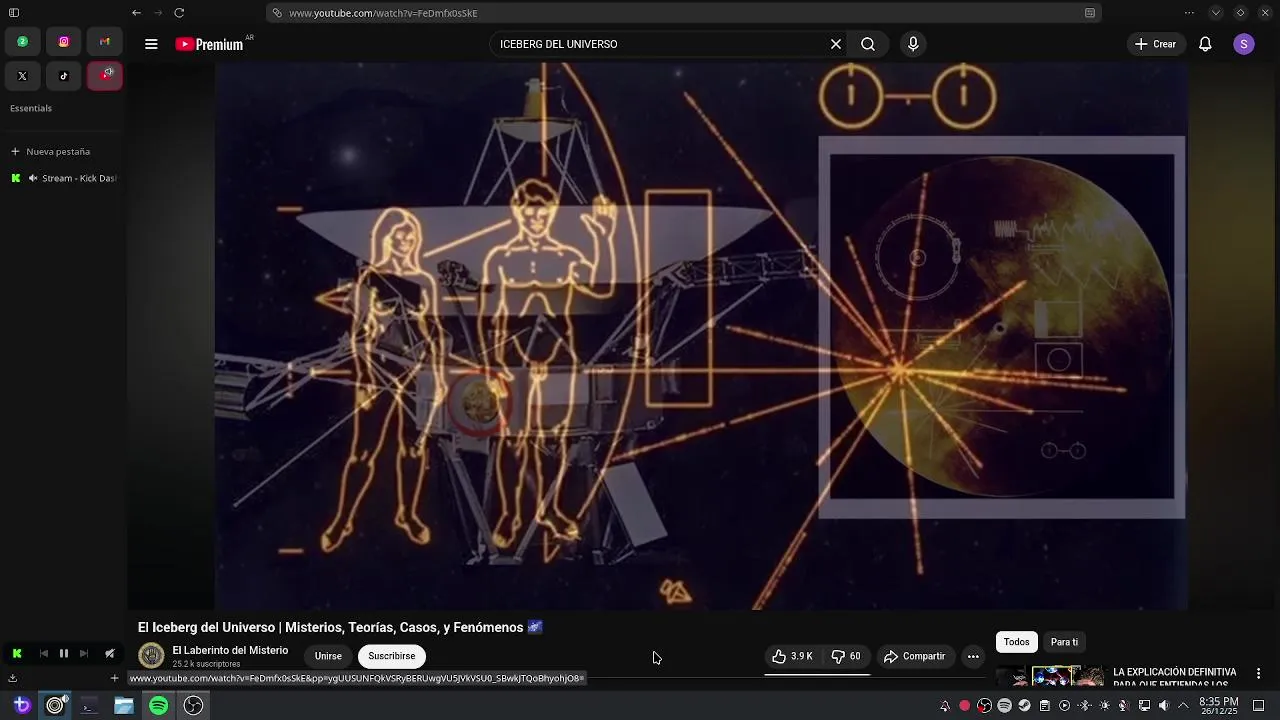Open the Steam tray icon
The height and width of the screenshot is (720, 1280).
coord(1024,705)
